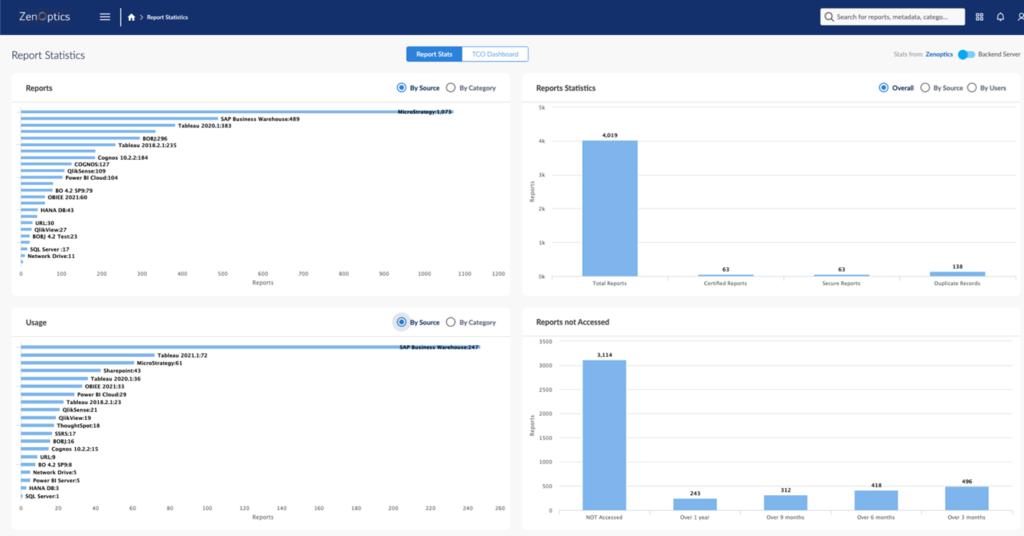Click BOBJ:296 label in Reports

pos(155,138)
